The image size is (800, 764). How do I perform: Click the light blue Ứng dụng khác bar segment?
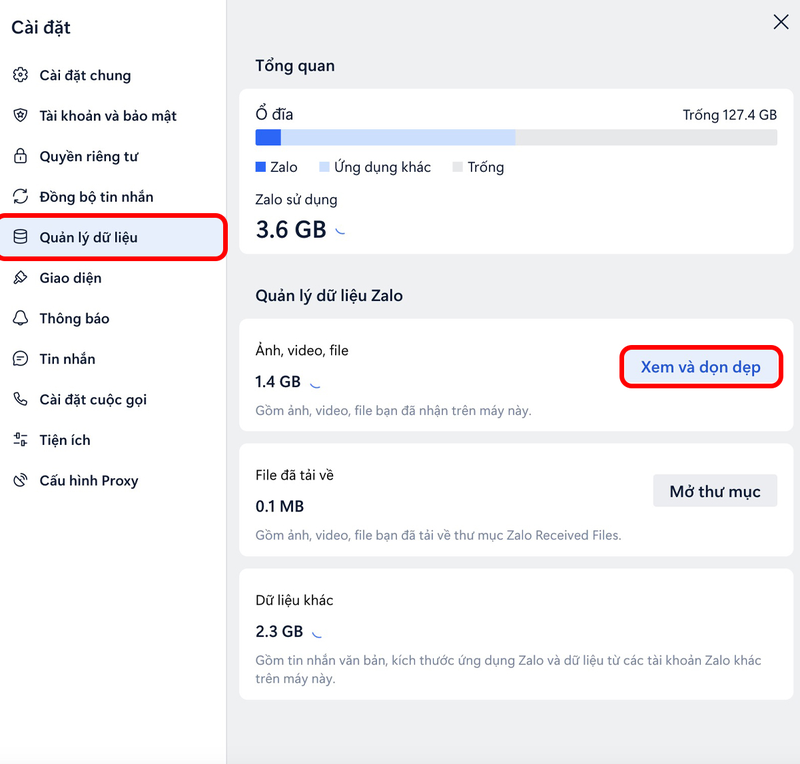pyautogui.click(x=398, y=137)
